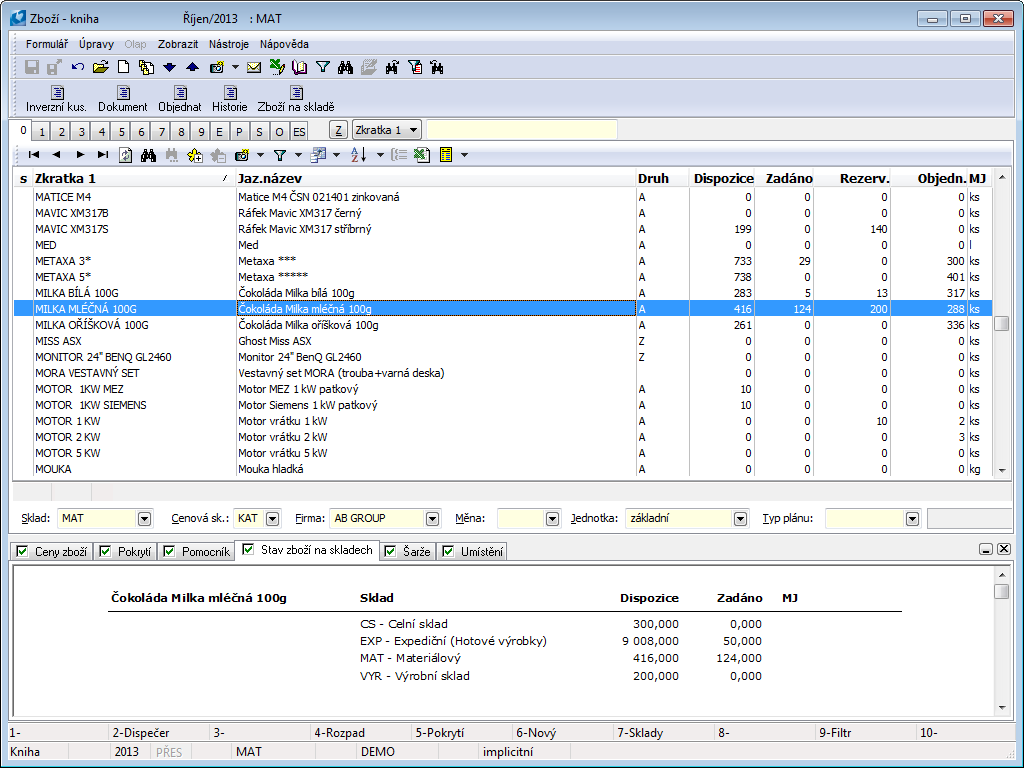Open the Firma dropdown showing AB GROUP
The height and width of the screenshot is (768, 1024).
[432, 519]
